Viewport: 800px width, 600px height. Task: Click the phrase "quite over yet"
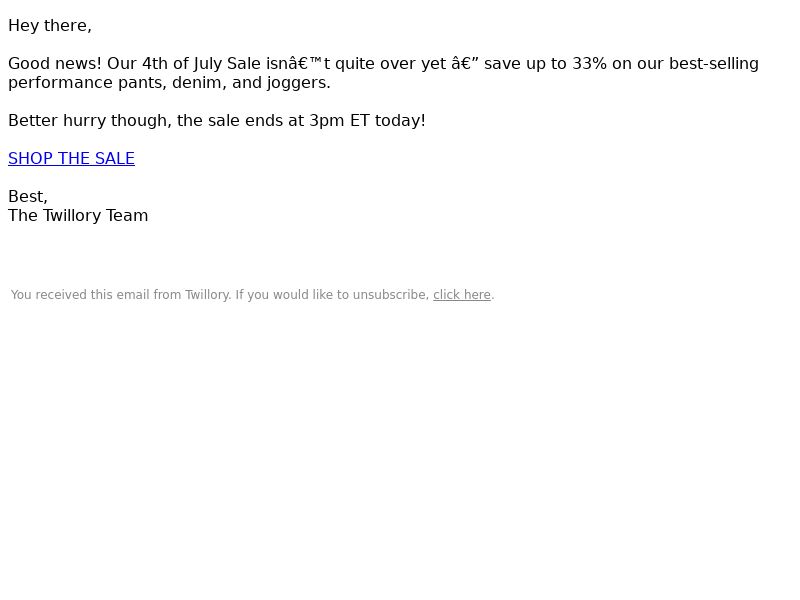pyautogui.click(x=391, y=64)
